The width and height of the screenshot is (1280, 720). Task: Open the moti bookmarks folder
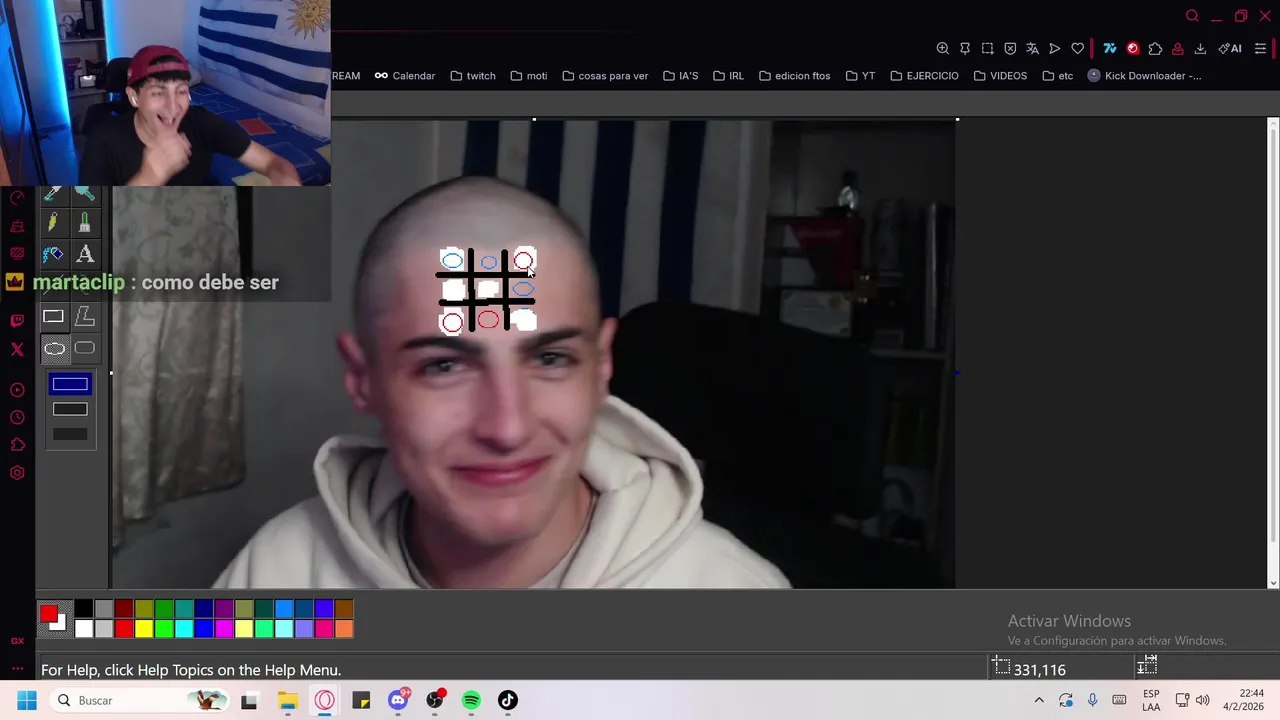[x=529, y=76]
